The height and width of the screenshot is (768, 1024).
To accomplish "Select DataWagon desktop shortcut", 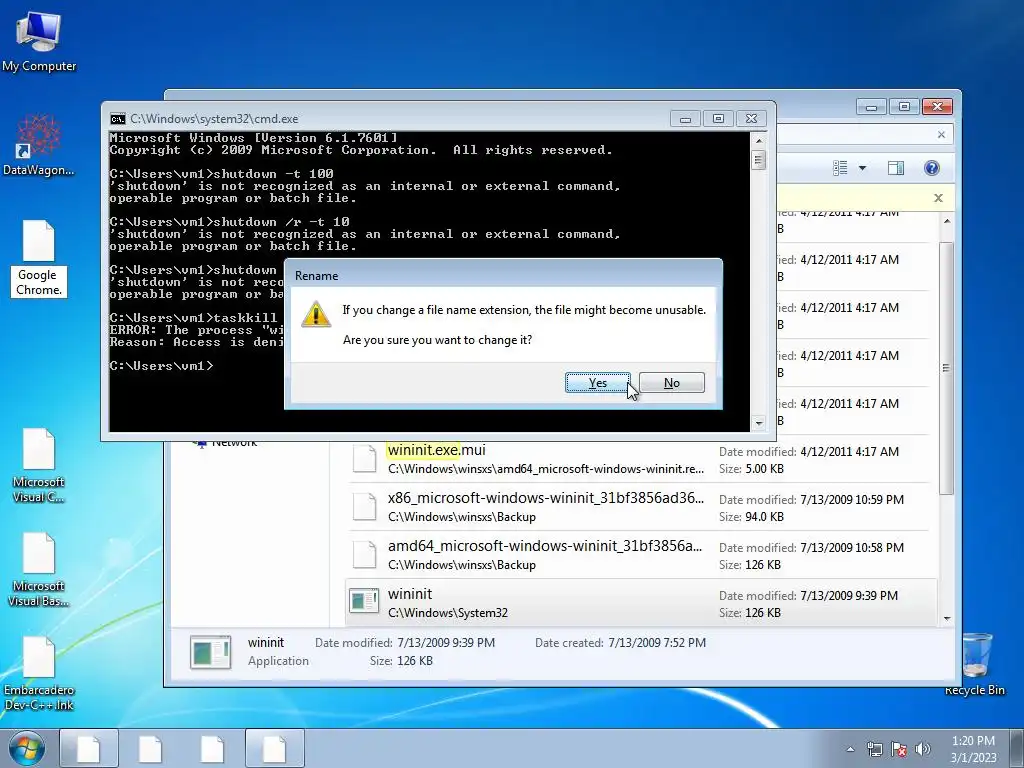I will [x=39, y=144].
